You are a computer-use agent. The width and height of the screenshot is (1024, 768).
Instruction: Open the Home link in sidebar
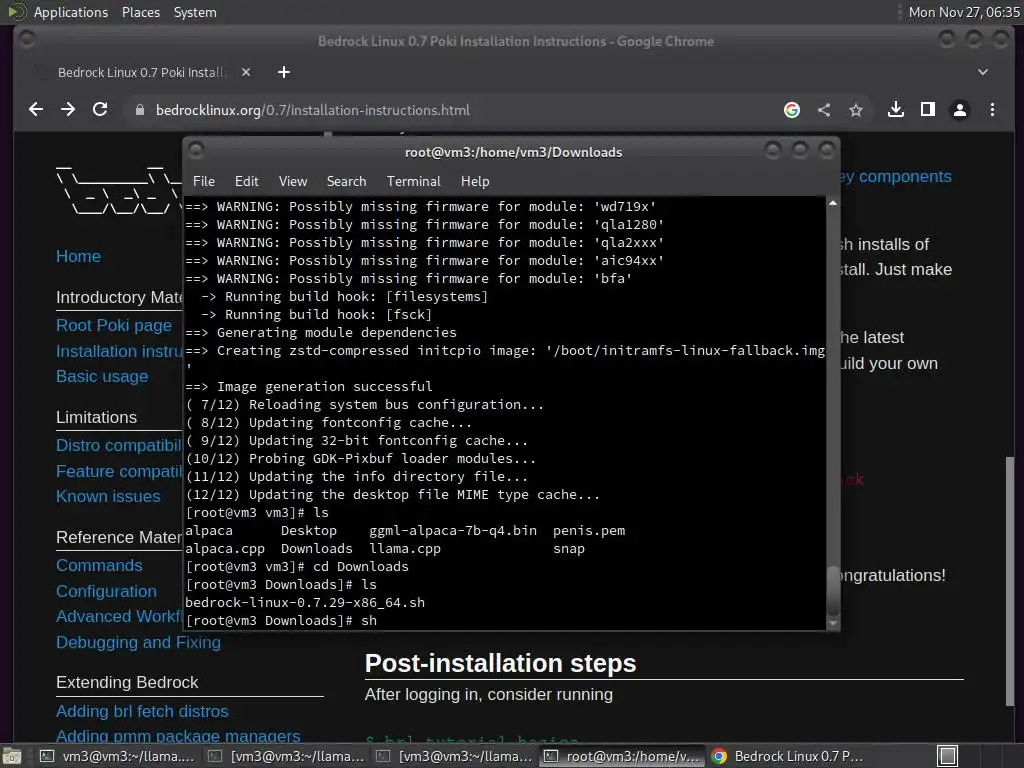(x=78, y=257)
